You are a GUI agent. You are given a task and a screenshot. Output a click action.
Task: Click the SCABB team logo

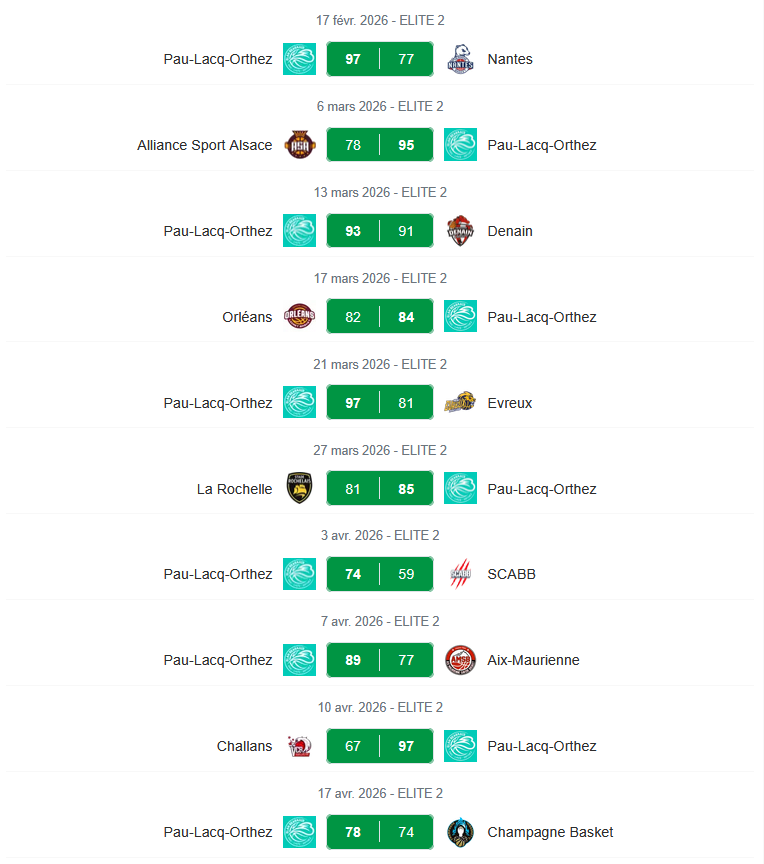pos(460,574)
